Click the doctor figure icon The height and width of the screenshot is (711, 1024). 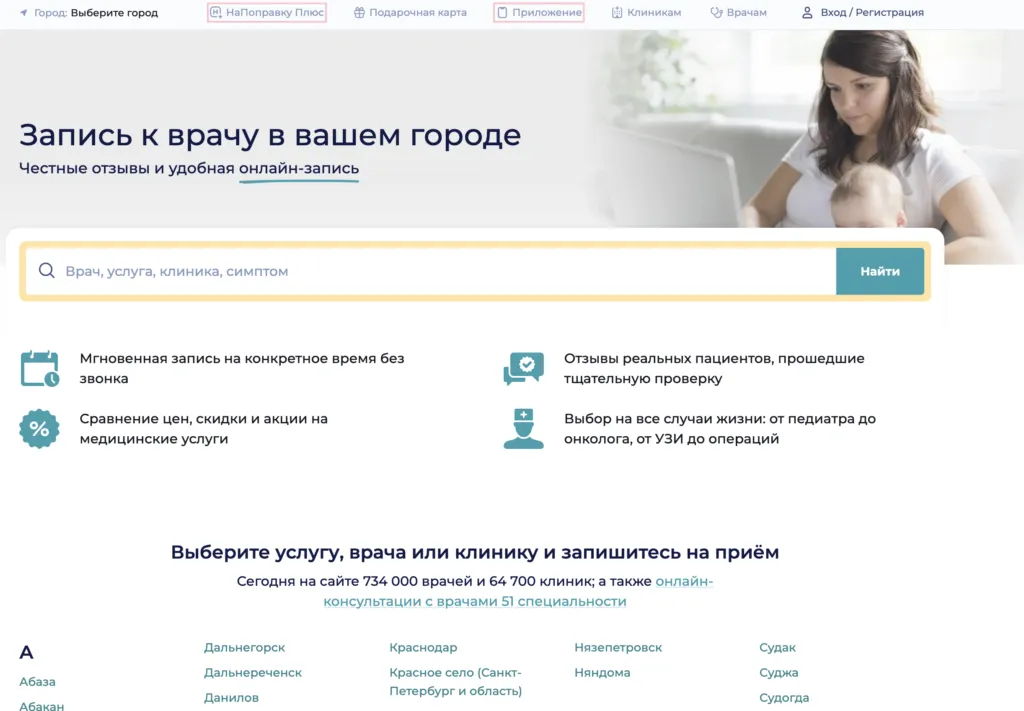(523, 429)
